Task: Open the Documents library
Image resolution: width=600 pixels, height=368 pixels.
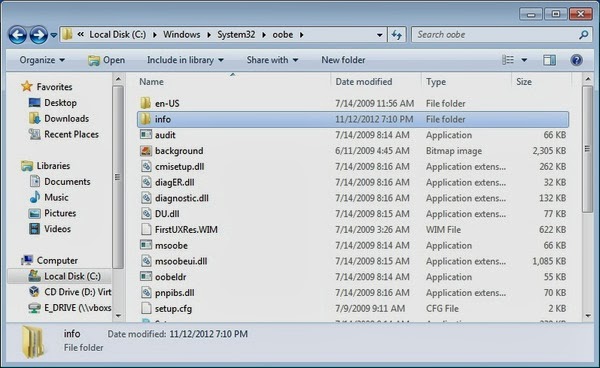Action: [x=67, y=182]
